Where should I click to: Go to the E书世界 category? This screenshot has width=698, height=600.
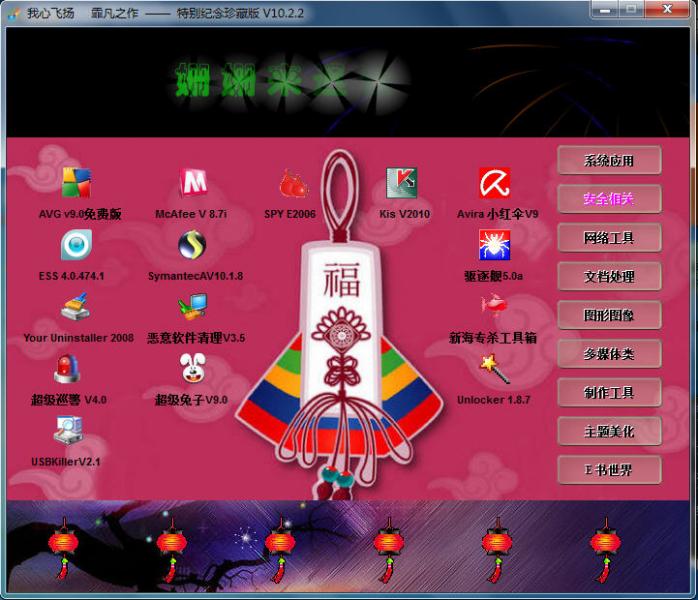click(x=609, y=470)
